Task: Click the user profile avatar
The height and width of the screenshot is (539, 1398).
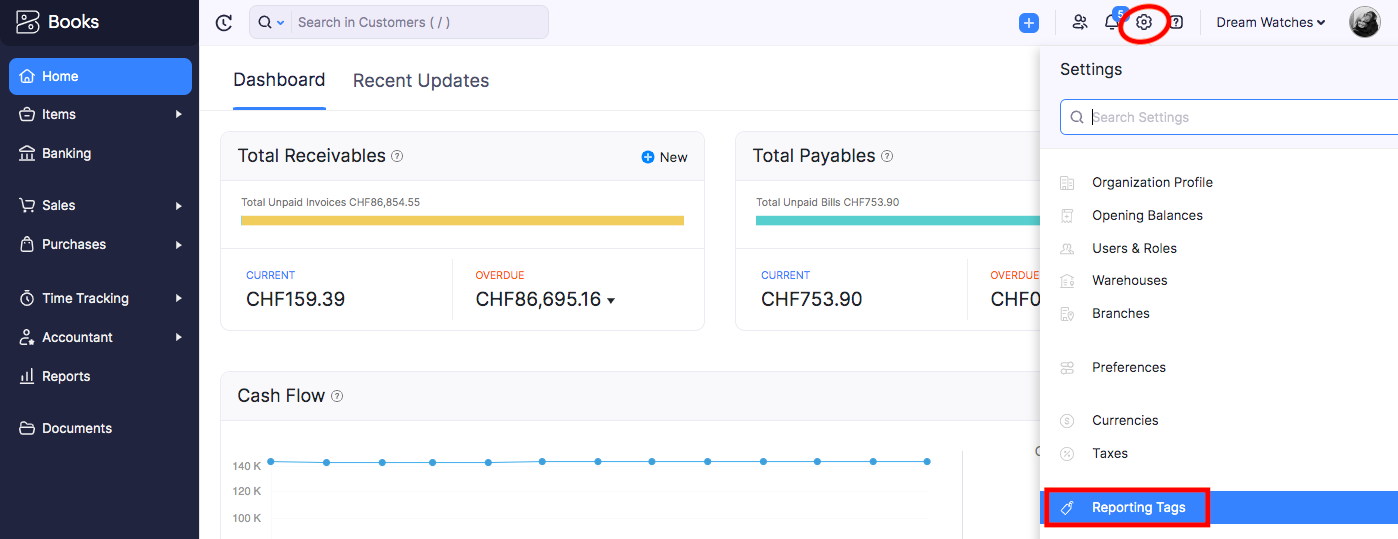Action: click(x=1364, y=22)
